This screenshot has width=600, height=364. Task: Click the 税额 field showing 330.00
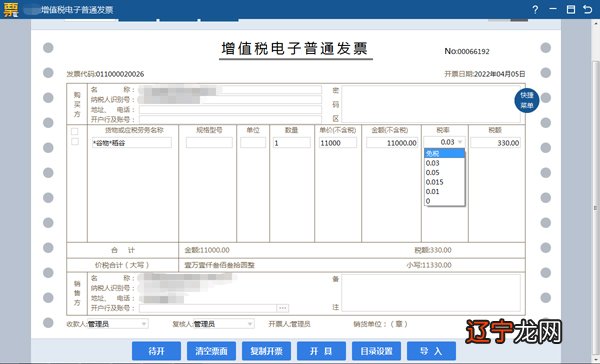(496, 143)
